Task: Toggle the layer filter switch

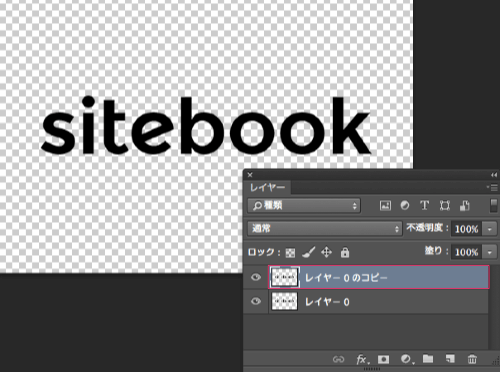Action: click(x=494, y=205)
